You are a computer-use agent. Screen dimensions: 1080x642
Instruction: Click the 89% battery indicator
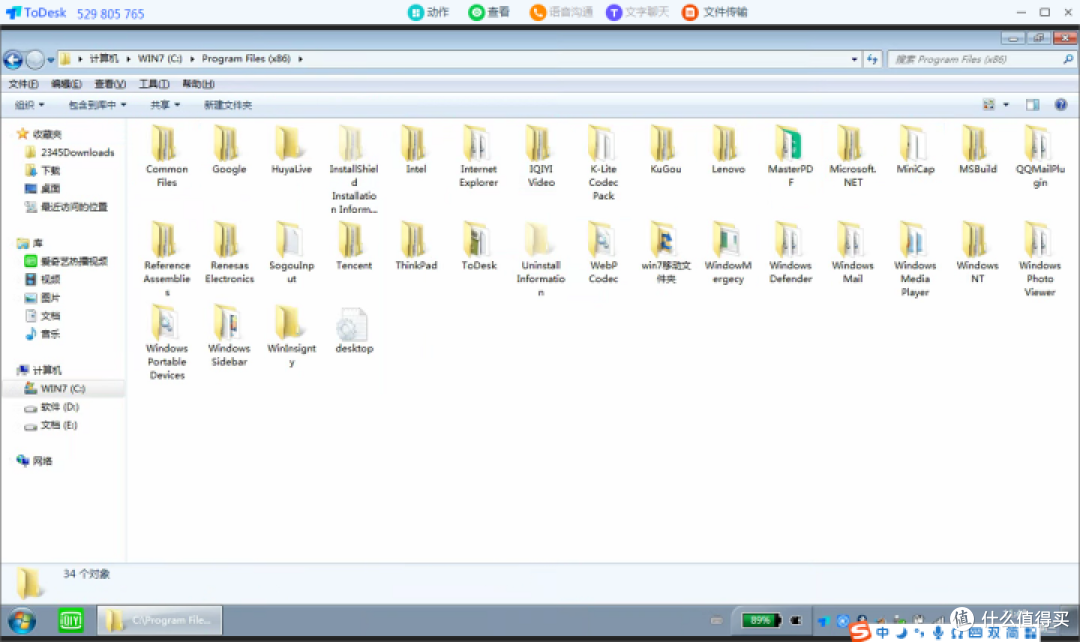pos(760,621)
